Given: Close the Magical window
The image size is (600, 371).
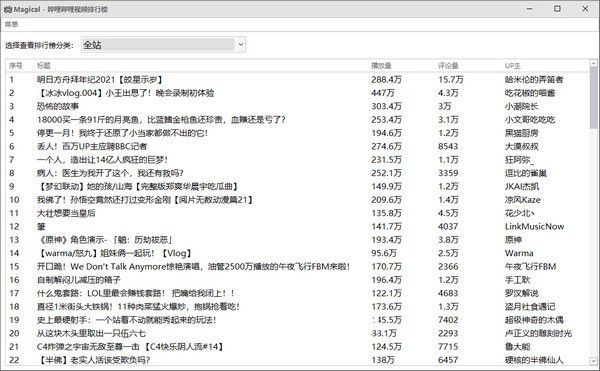Looking at the screenshot, I should tap(585, 8).
